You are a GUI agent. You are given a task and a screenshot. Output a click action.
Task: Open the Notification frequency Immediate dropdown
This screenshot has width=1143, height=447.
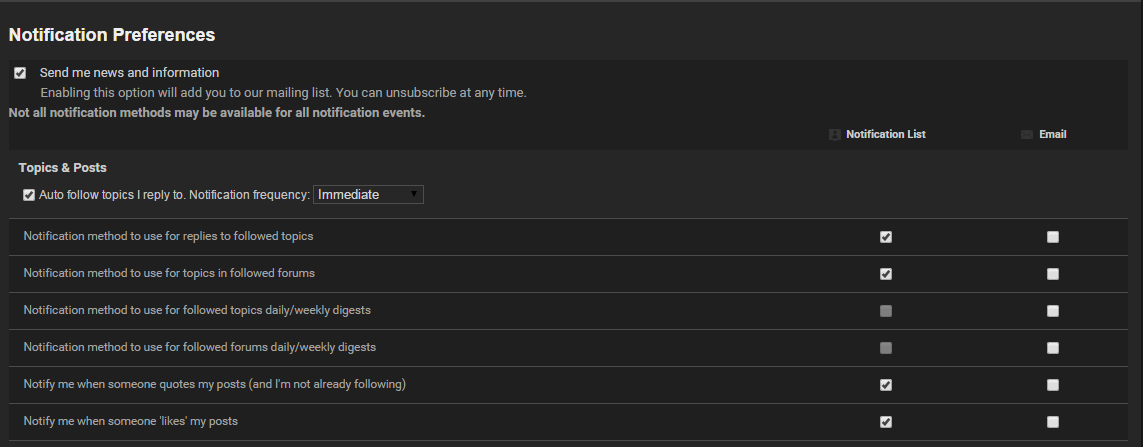pos(368,195)
